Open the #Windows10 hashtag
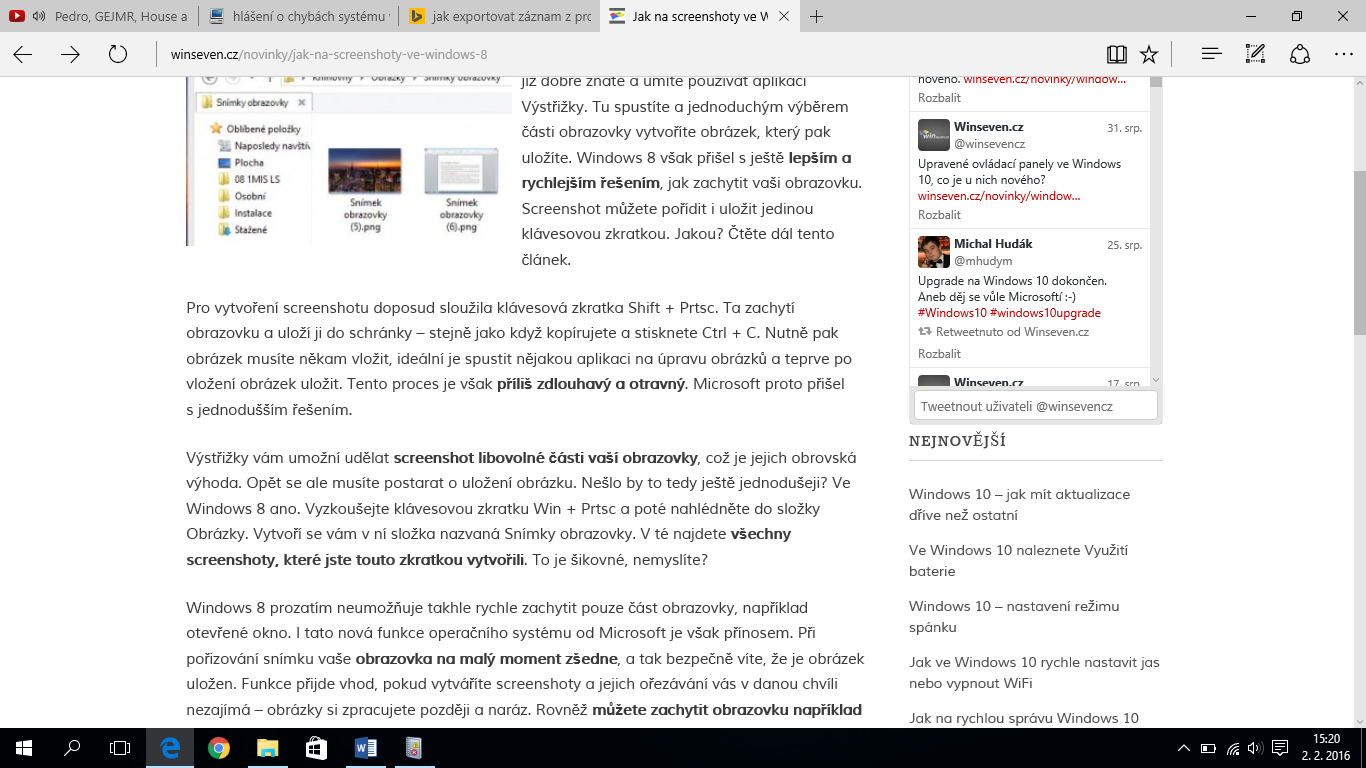1366x768 pixels. click(x=952, y=313)
